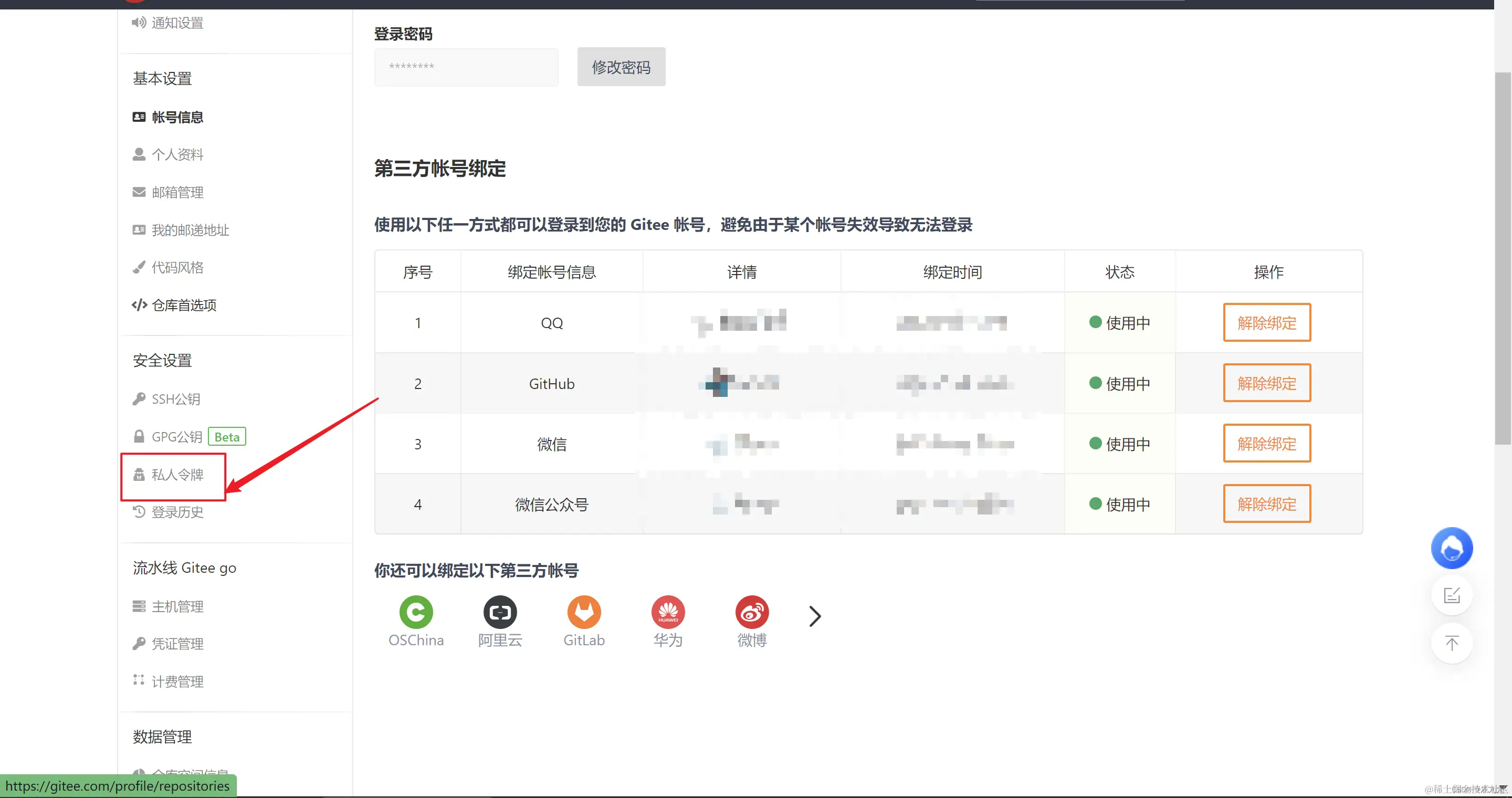The image size is (1512, 798).
Task: Click the feedback edit floating icon
Action: point(1452,595)
